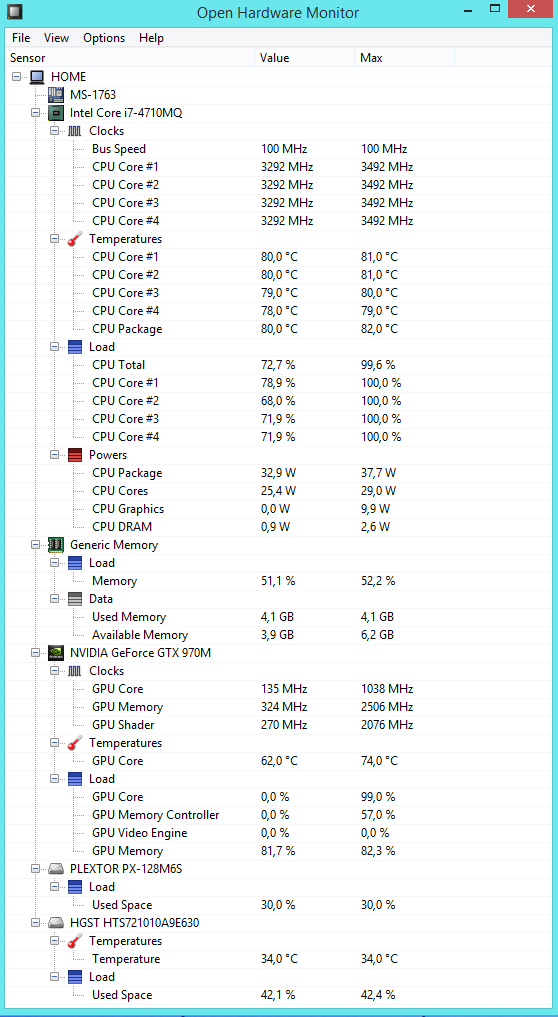
Task: Open the File menu
Action: [21, 38]
